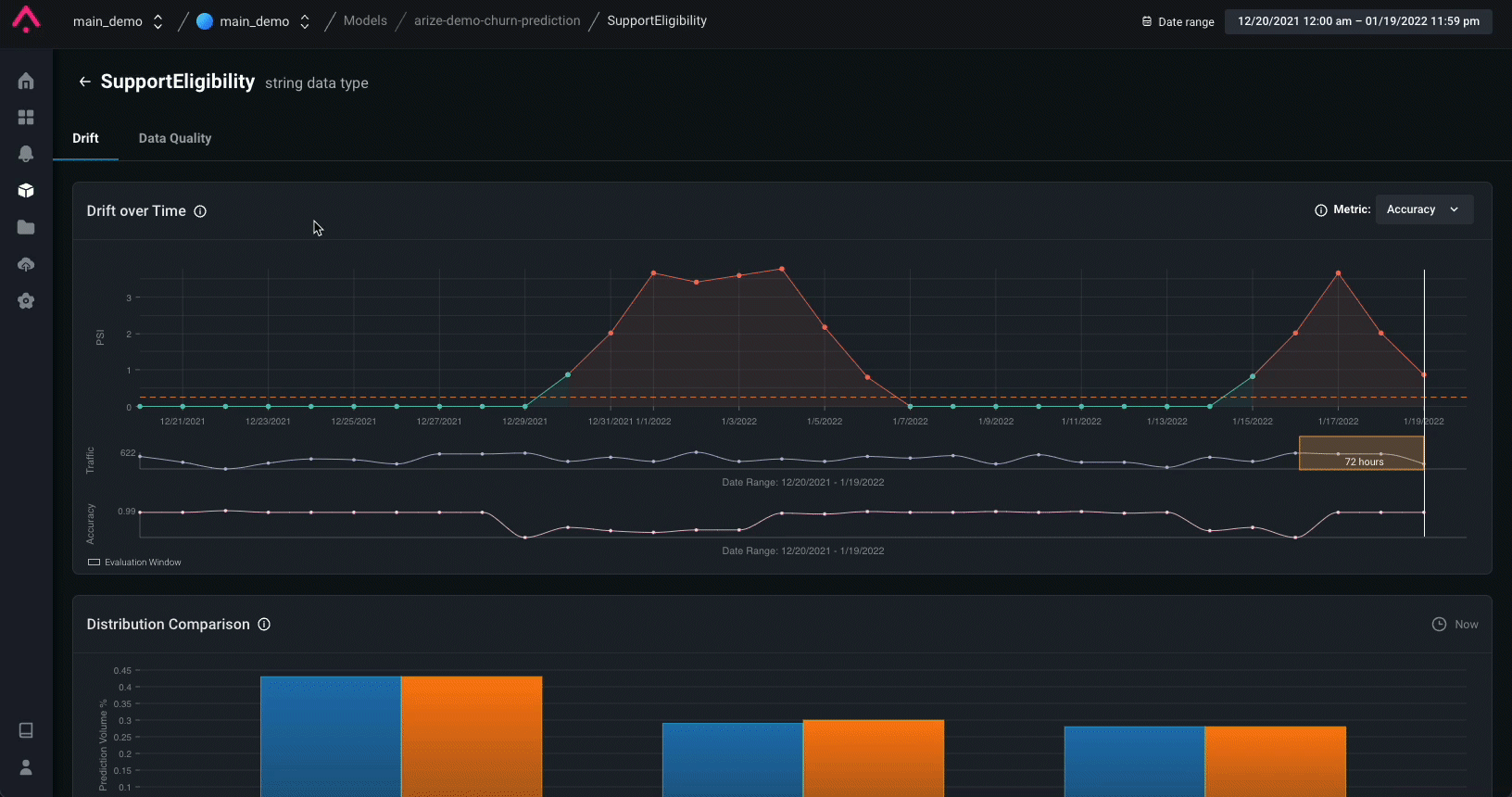1512x797 pixels.
Task: Open the cloud upload sidebar icon
Action: 26,264
